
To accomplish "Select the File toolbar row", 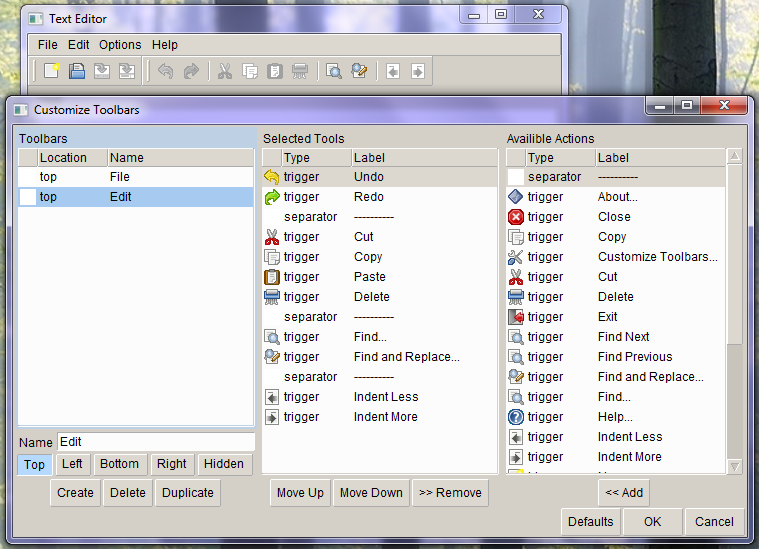I will 136,177.
